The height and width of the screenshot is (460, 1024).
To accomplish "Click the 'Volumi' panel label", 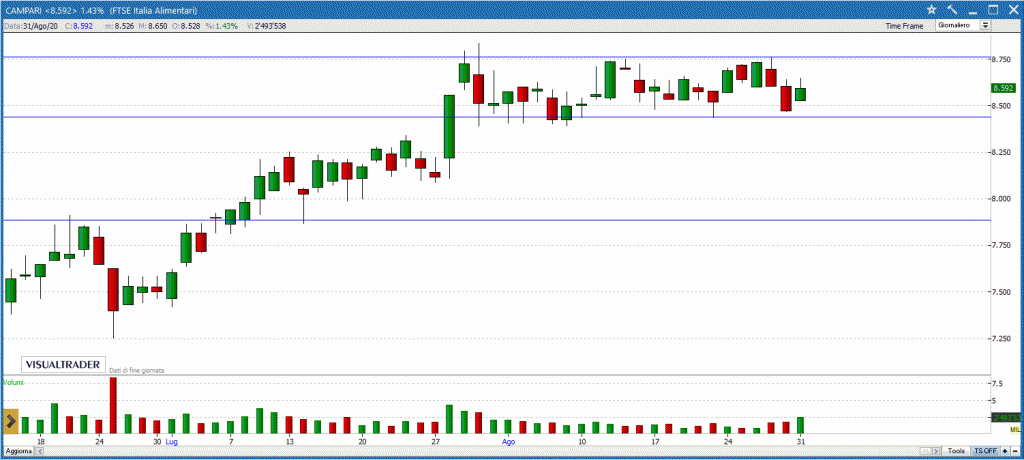I will point(14,382).
